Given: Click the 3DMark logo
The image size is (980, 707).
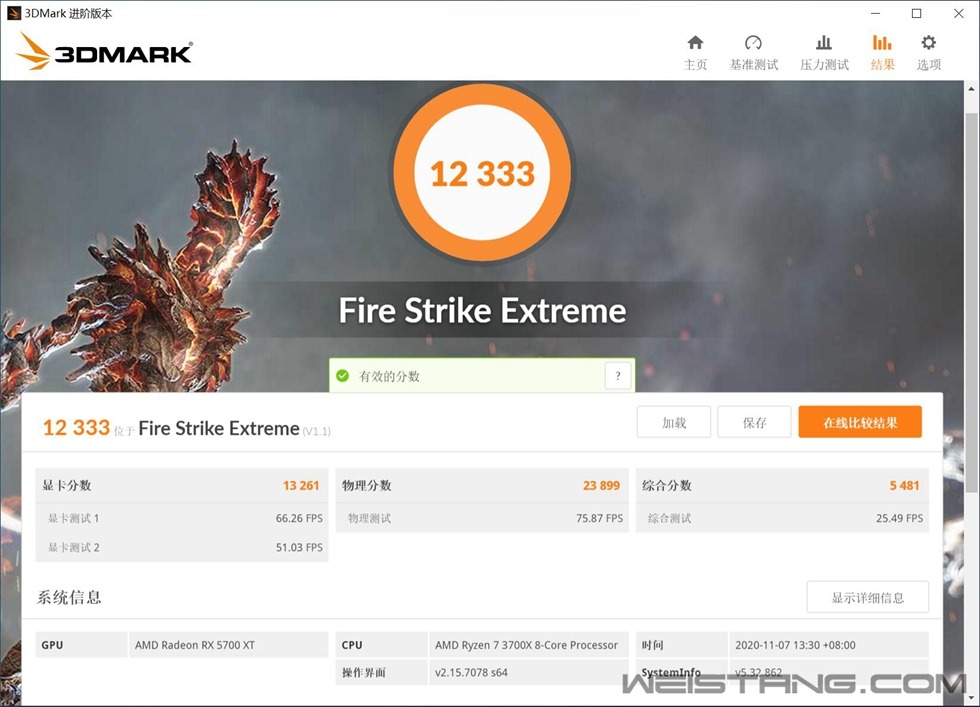Looking at the screenshot, I should click(104, 52).
